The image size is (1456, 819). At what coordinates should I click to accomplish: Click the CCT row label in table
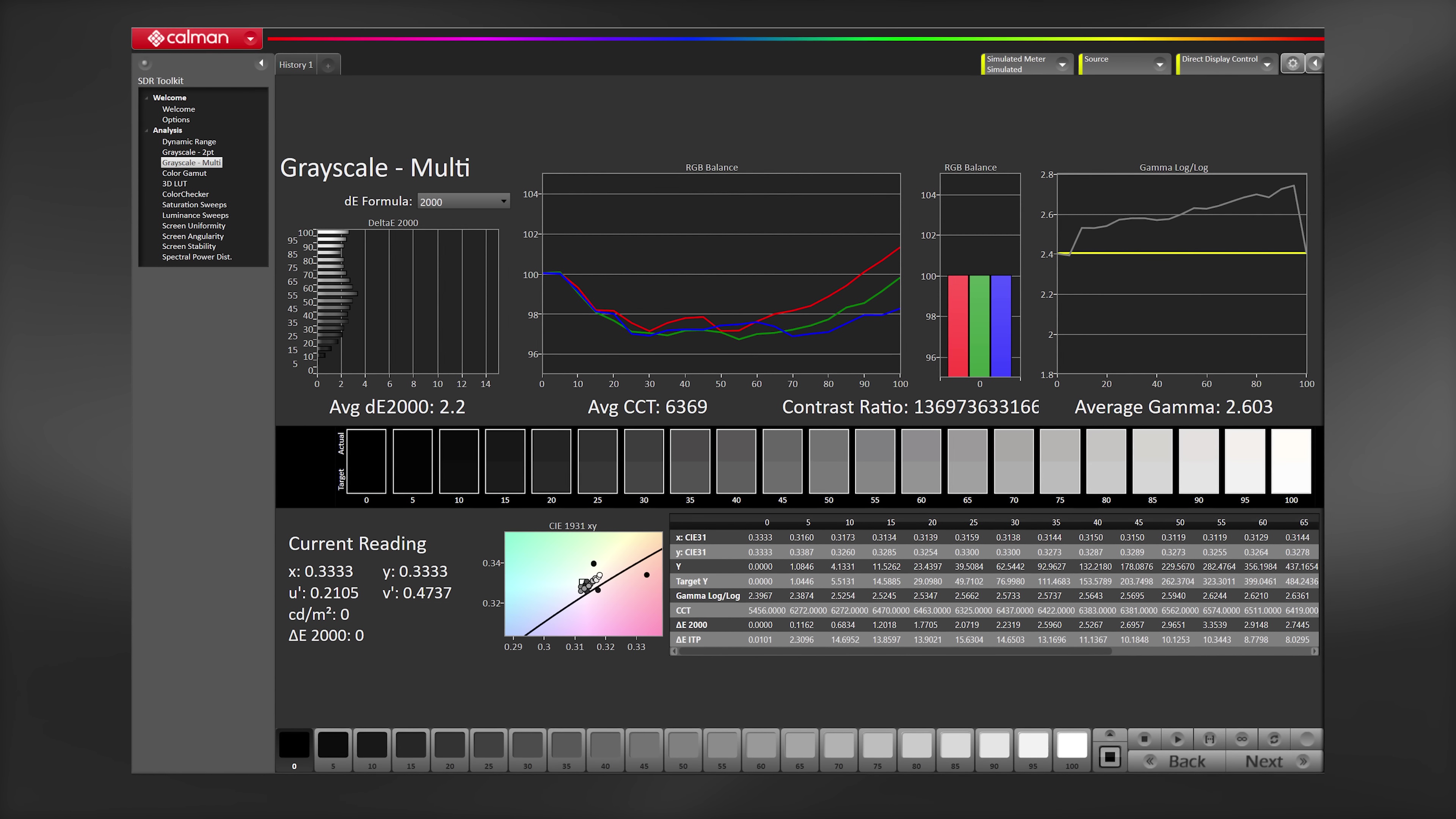683,610
